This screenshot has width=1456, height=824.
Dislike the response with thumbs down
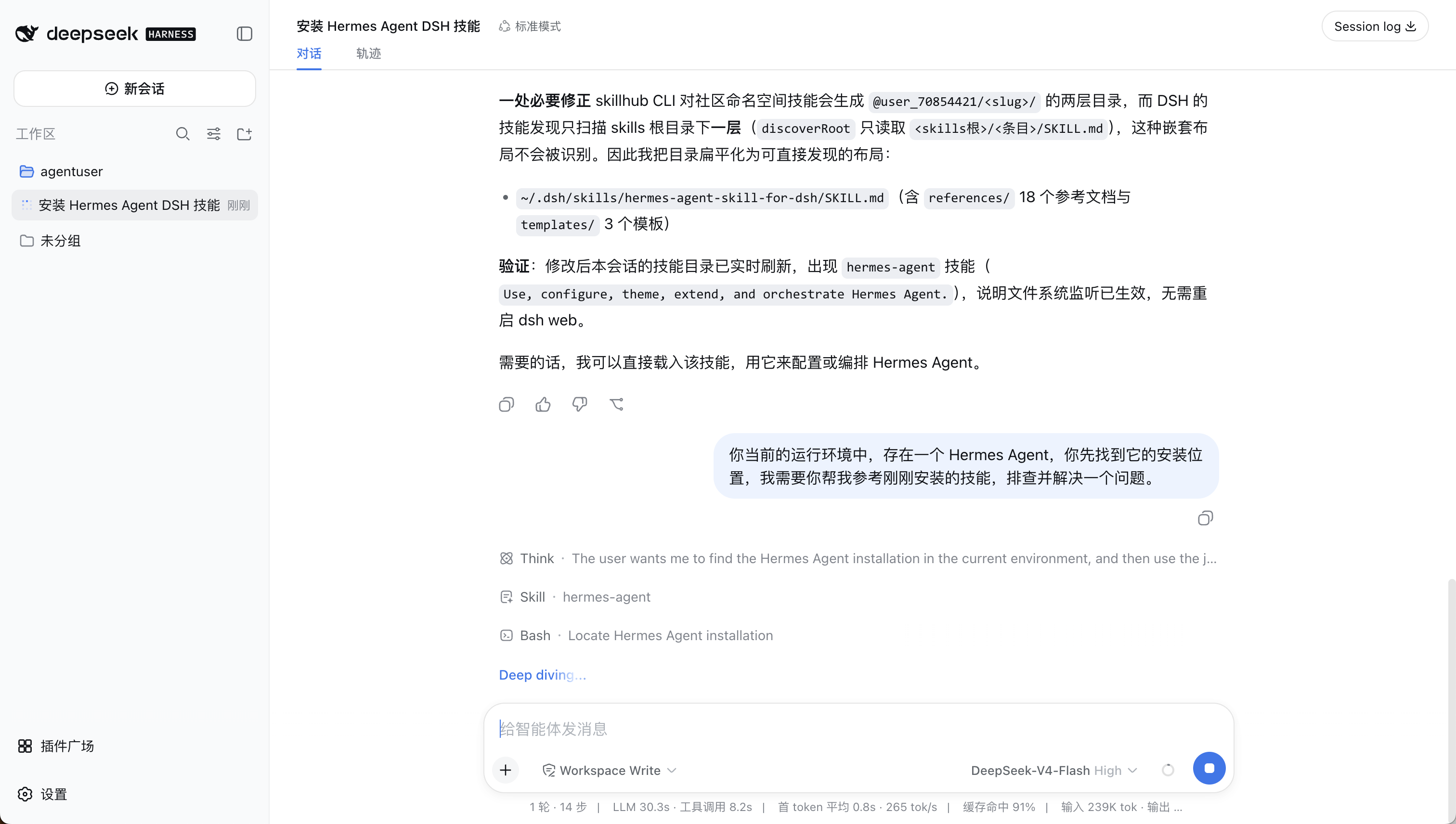tap(580, 404)
